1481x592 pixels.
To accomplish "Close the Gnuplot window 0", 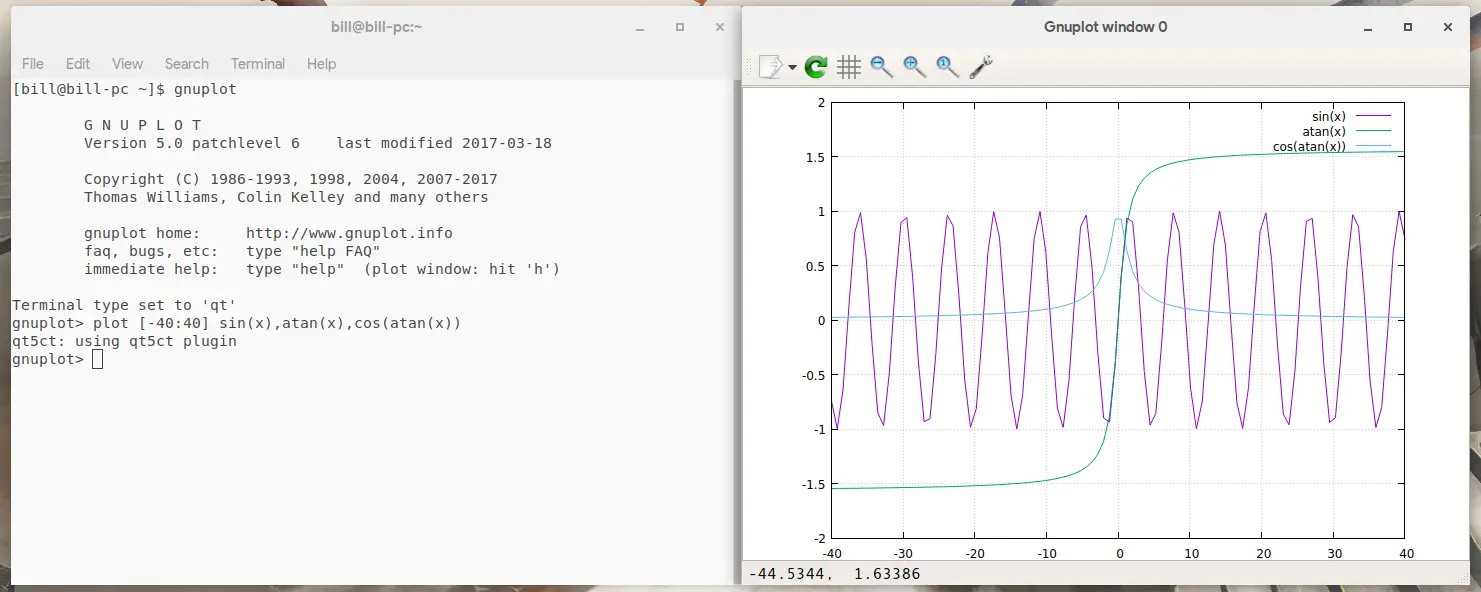I will click(1448, 27).
